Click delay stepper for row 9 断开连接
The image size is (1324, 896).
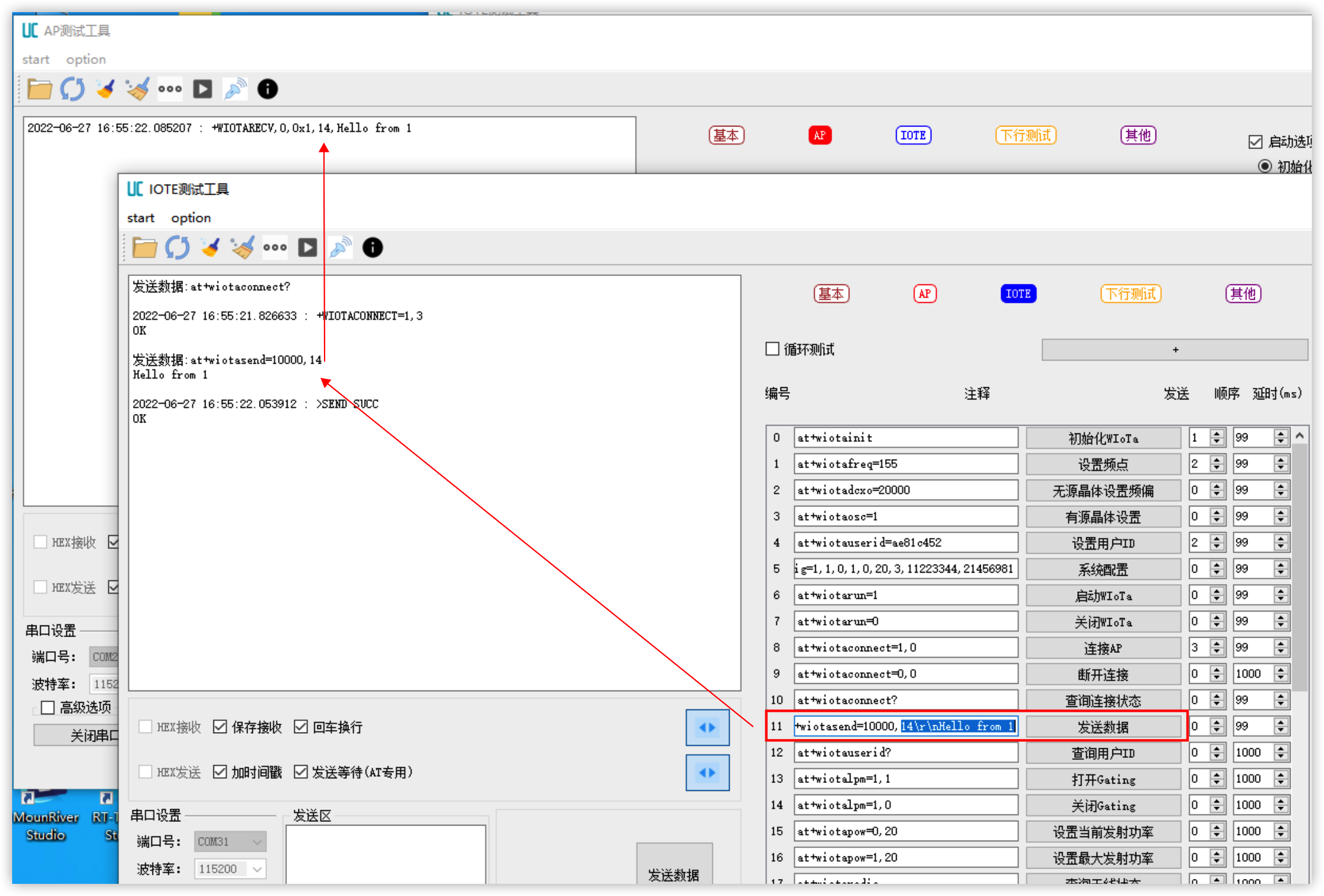point(1281,674)
